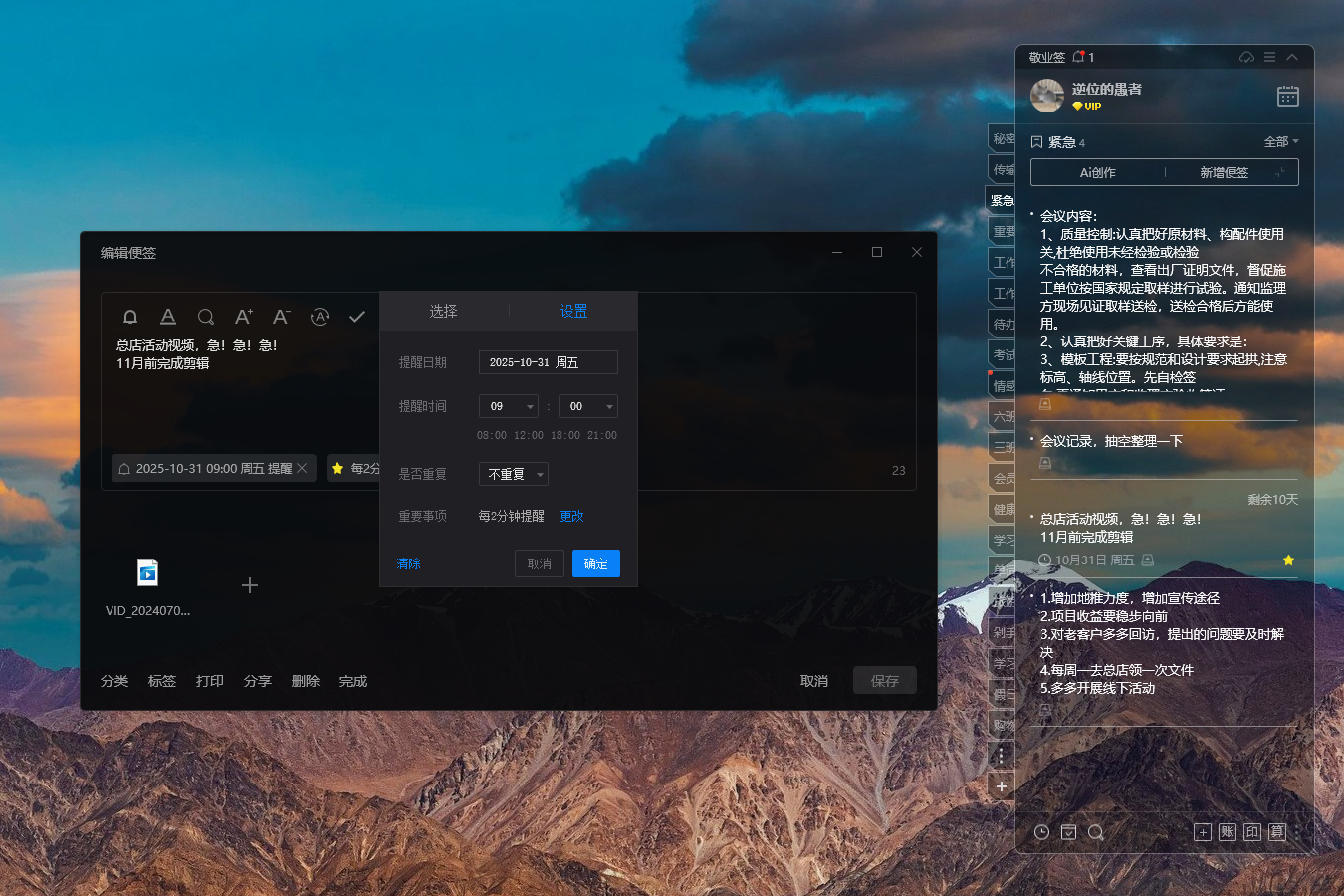Remove the 2025-10-31 09:00 reminder tag
The height and width of the screenshot is (896, 1344).
pos(302,468)
